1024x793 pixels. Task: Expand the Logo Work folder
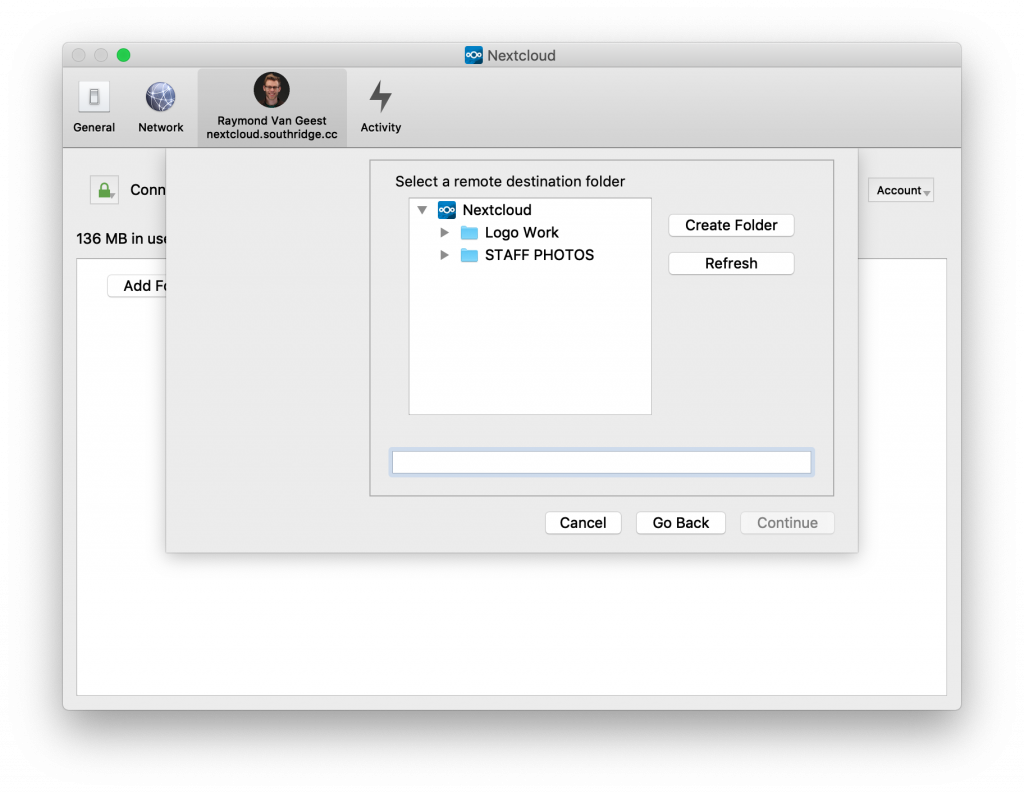pos(445,233)
